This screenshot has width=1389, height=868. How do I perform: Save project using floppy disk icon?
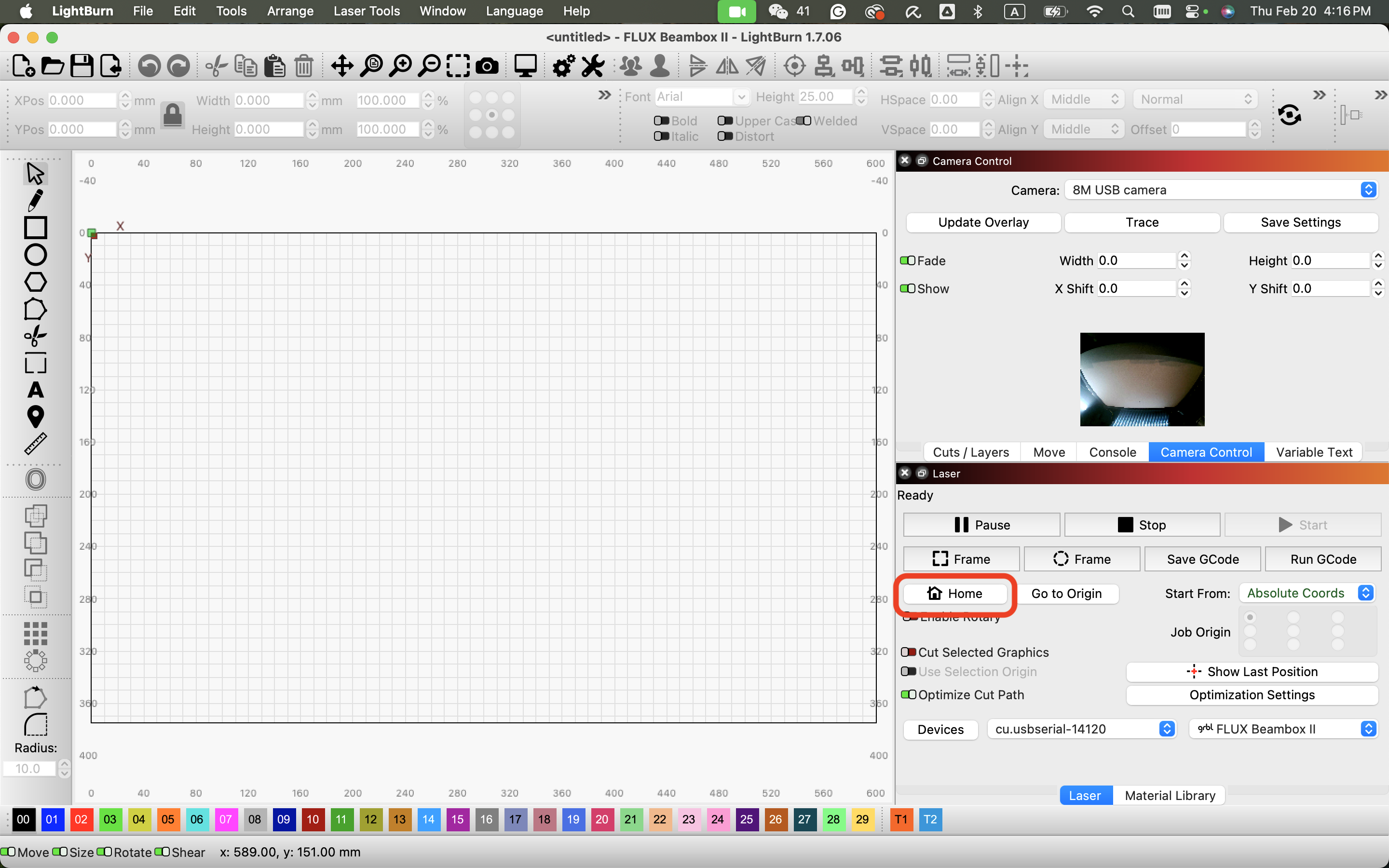tap(82, 66)
